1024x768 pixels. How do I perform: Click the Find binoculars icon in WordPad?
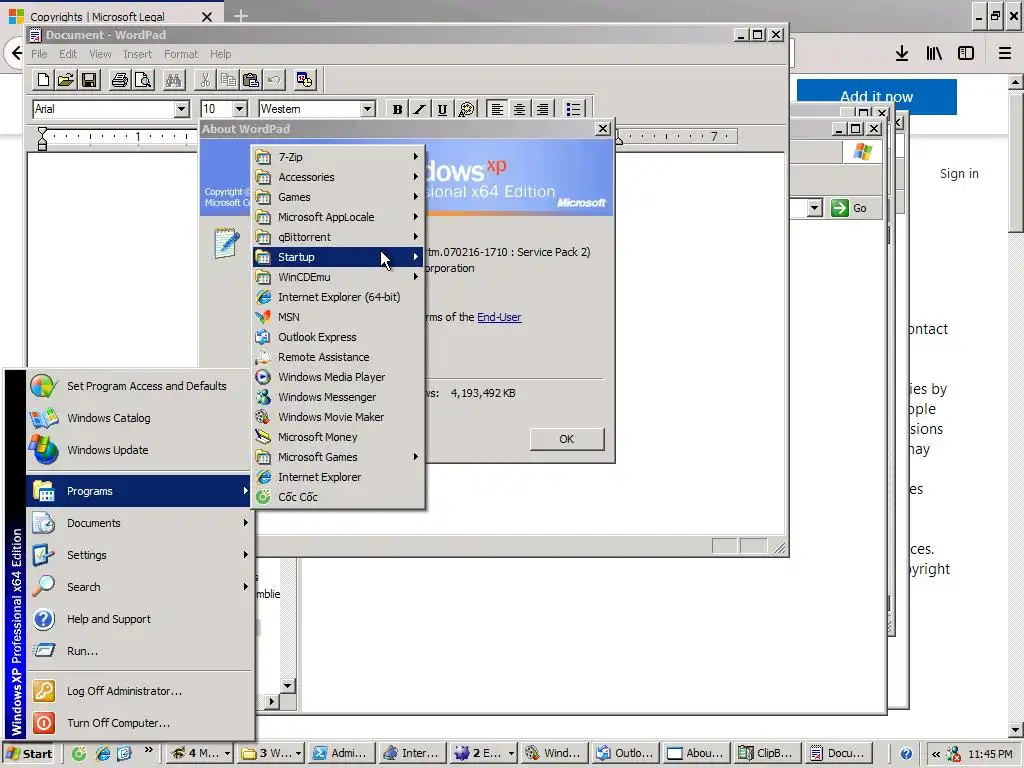[x=173, y=80]
